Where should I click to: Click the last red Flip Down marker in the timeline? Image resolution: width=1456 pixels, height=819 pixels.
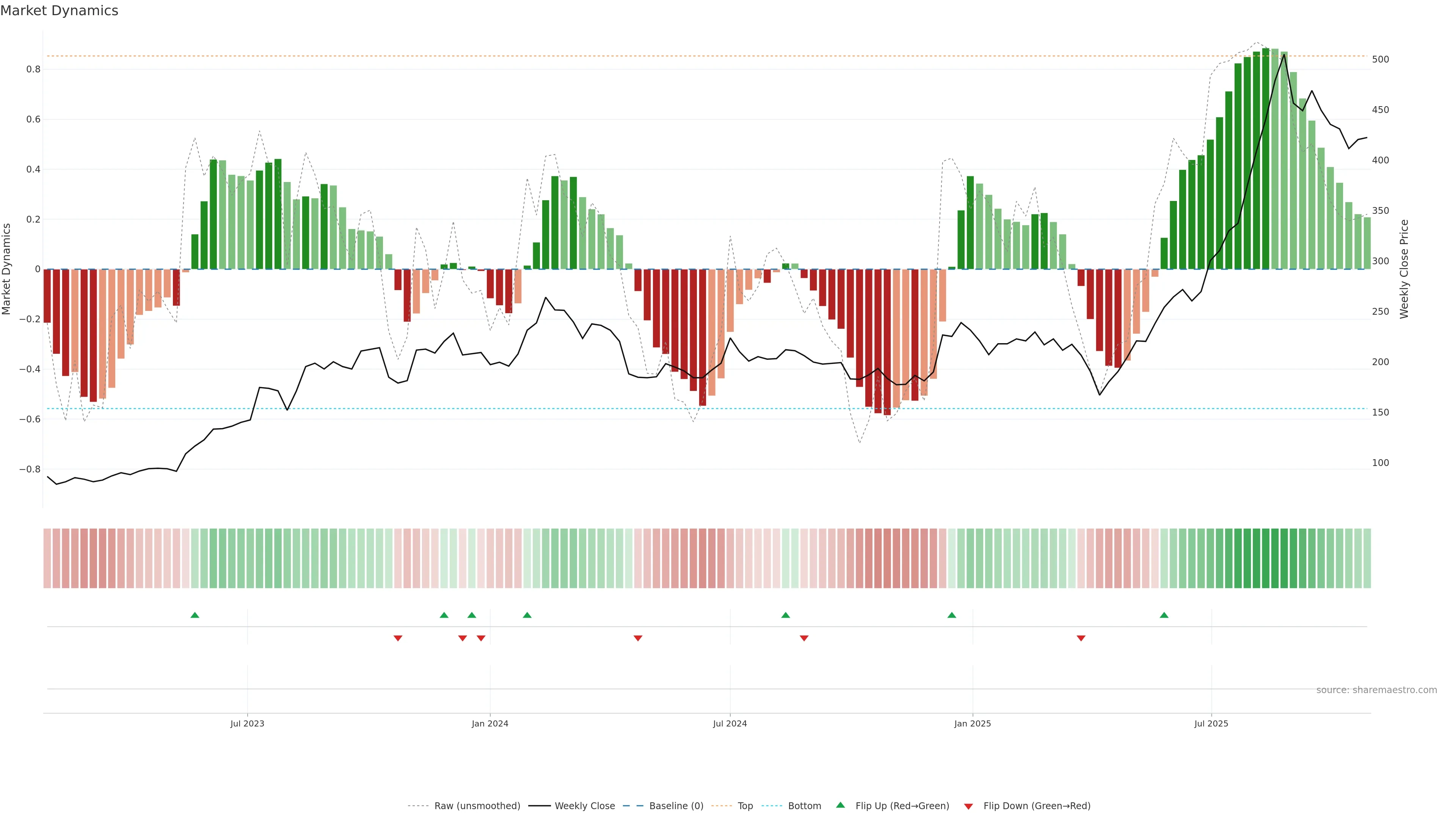point(1081,638)
